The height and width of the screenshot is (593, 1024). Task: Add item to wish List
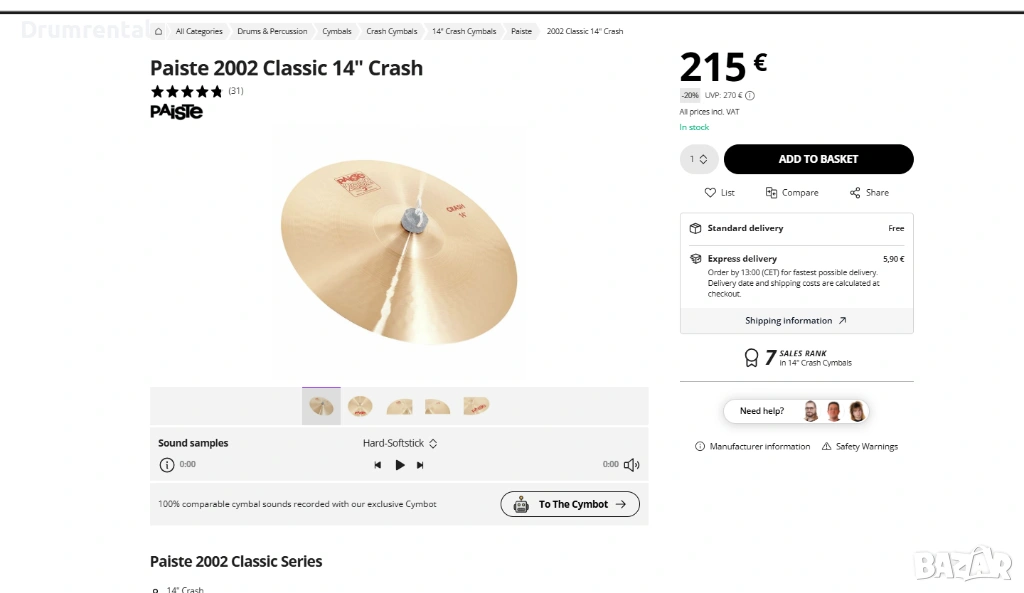point(719,192)
